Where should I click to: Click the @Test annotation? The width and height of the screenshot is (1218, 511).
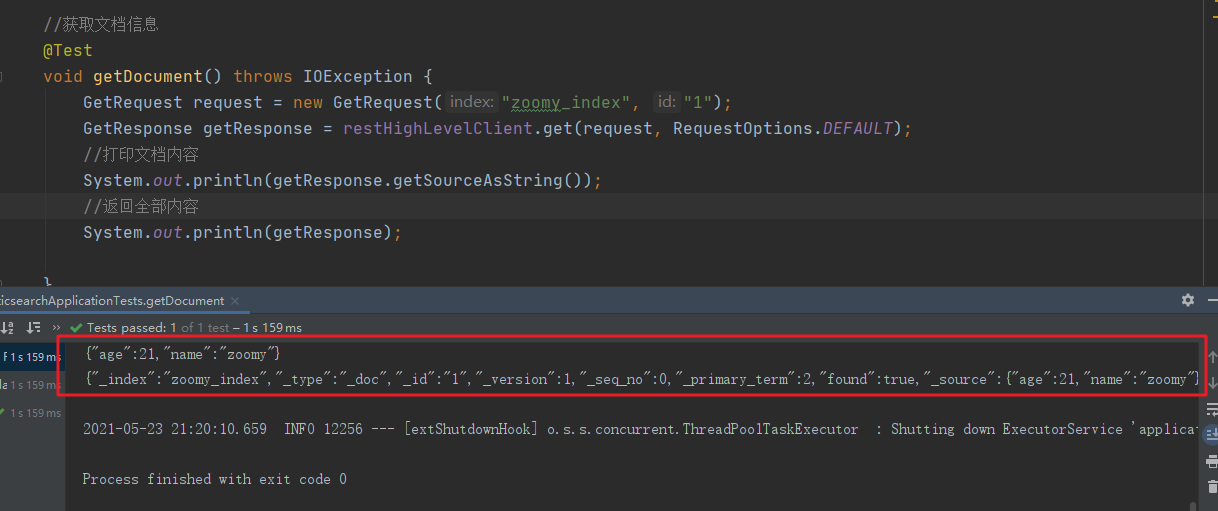click(x=68, y=50)
